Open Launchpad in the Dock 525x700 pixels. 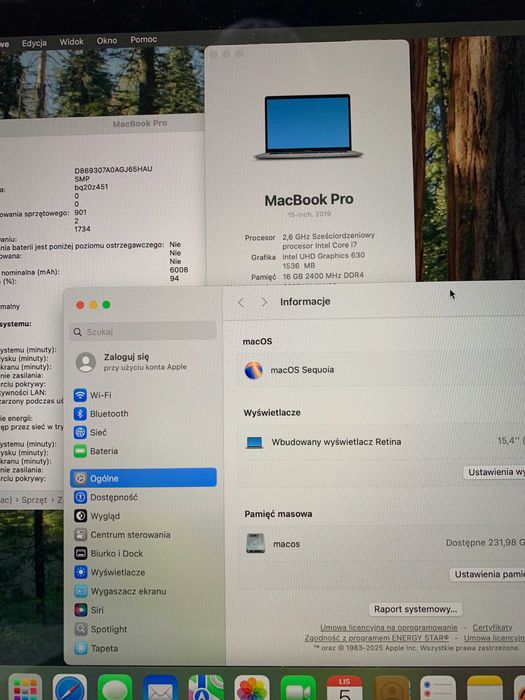coord(25,688)
